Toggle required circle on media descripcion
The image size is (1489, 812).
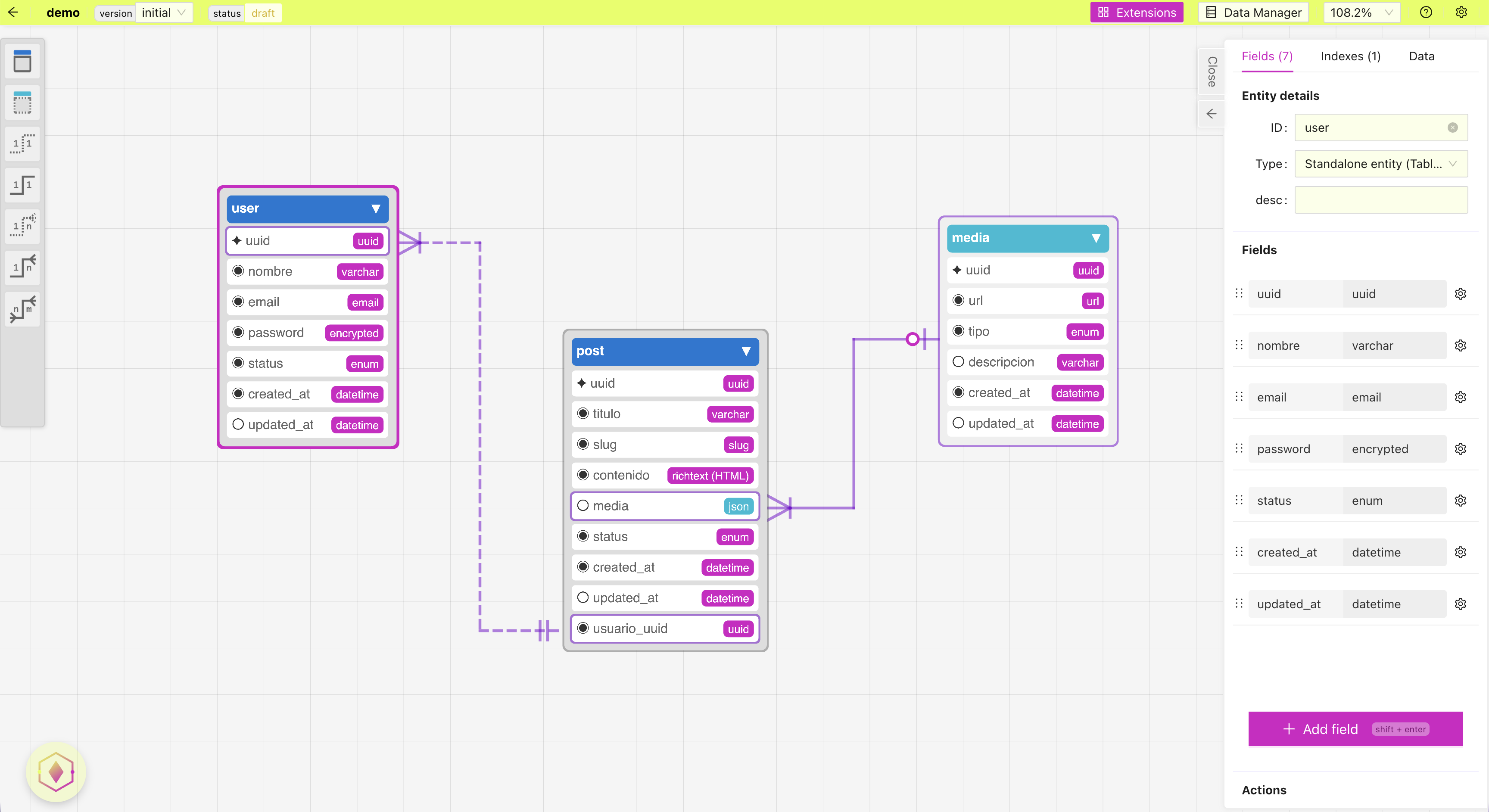point(958,362)
